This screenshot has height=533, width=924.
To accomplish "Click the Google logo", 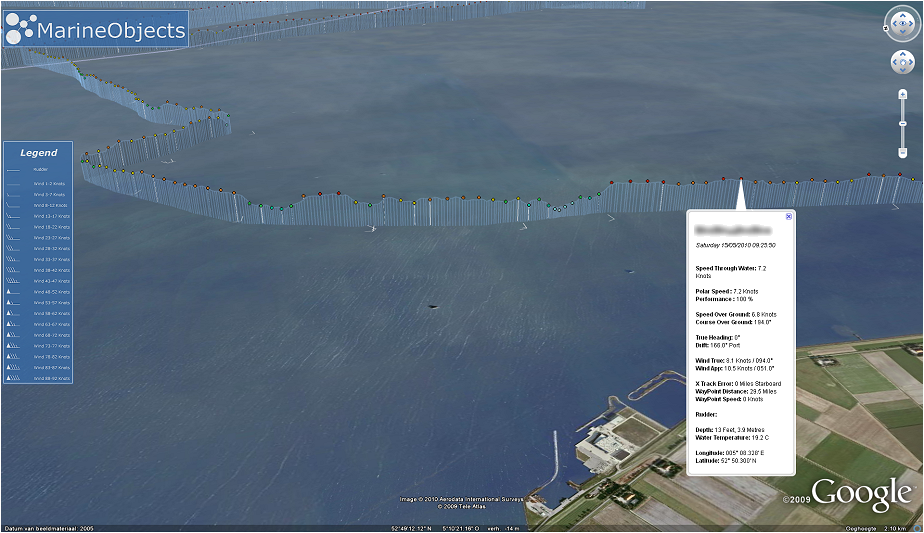I will (862, 494).
